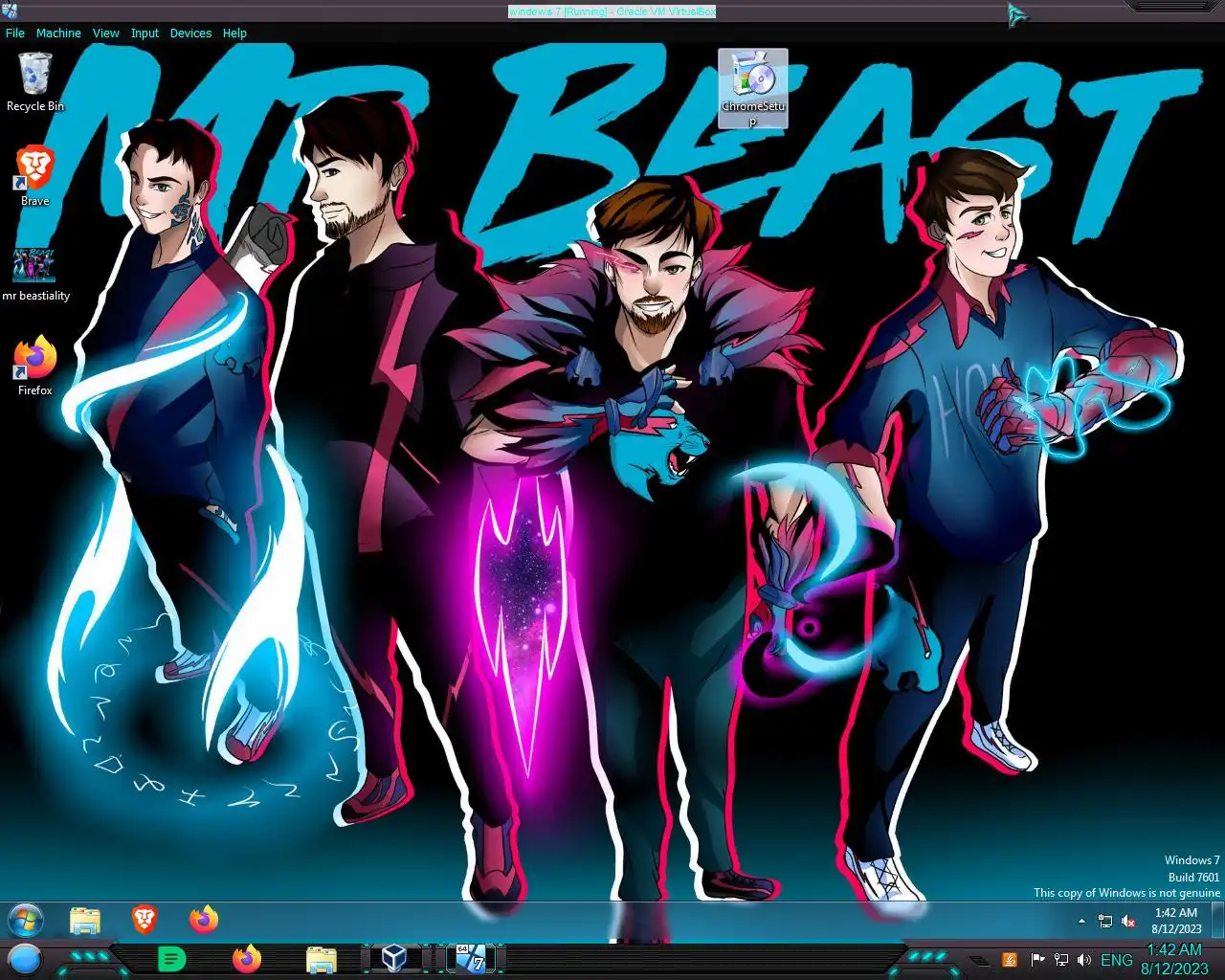Viewport: 1225px width, 980px height.
Task: Launch Brave from the guest taskbar
Action: pyautogui.click(x=145, y=920)
